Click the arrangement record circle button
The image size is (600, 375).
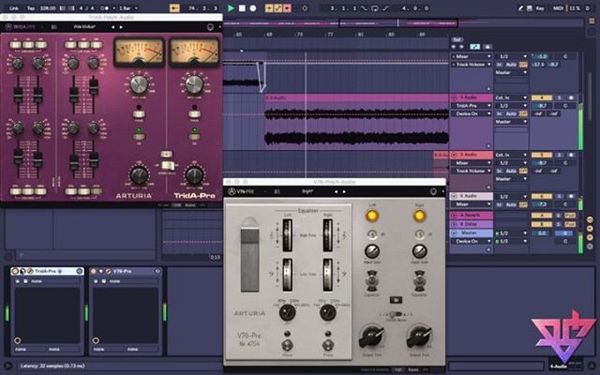[253, 8]
